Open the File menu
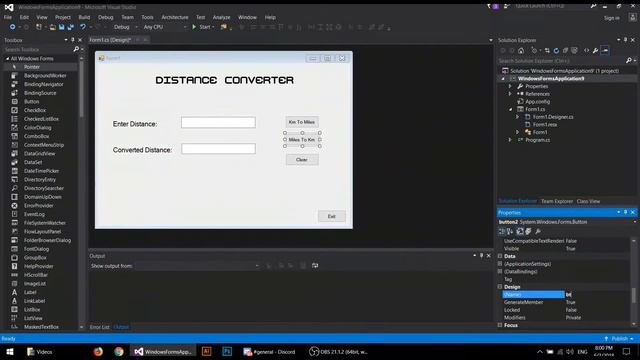The height and width of the screenshot is (360, 640). (x=8, y=17)
